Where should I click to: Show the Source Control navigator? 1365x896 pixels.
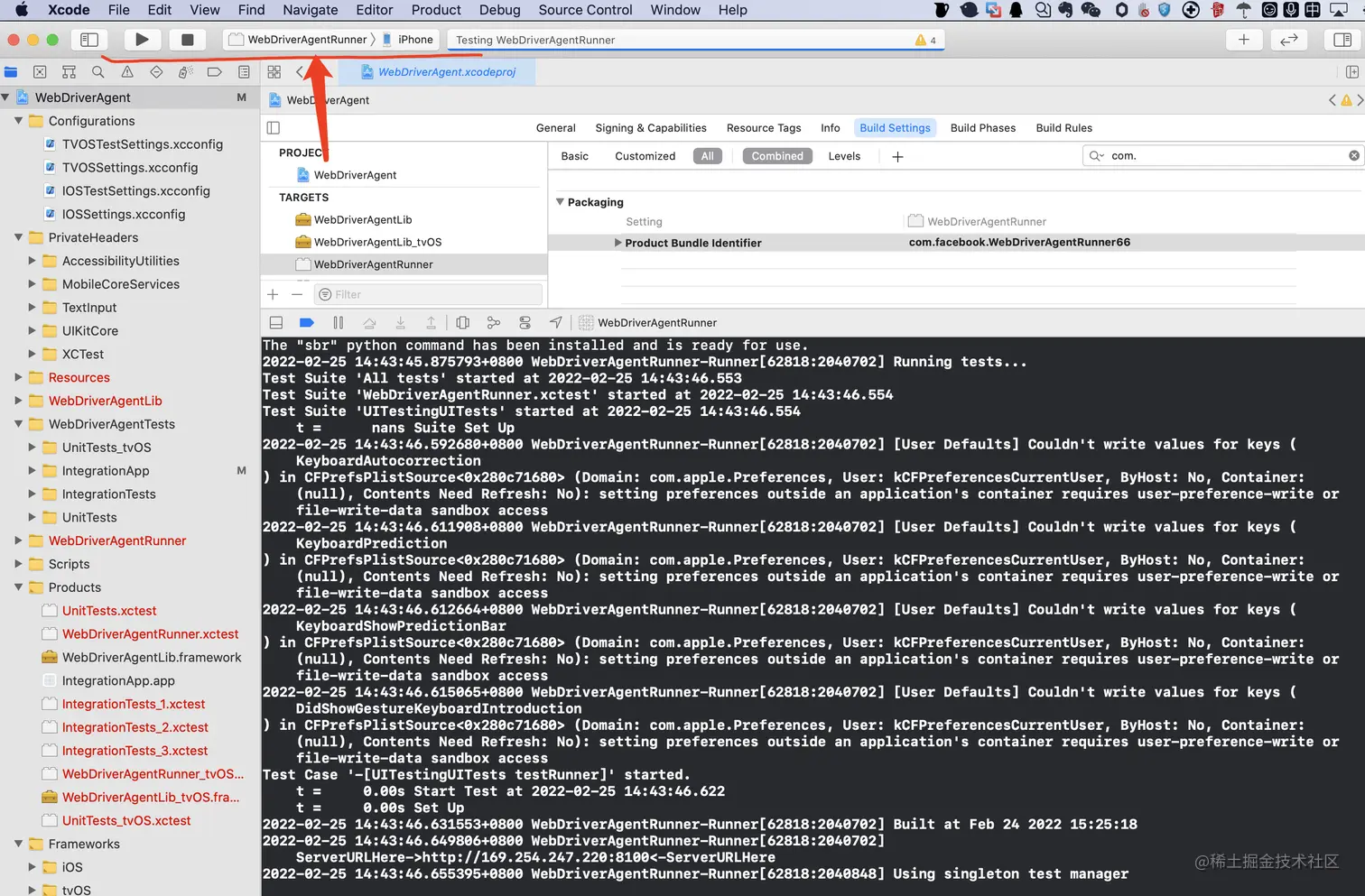tap(40, 72)
